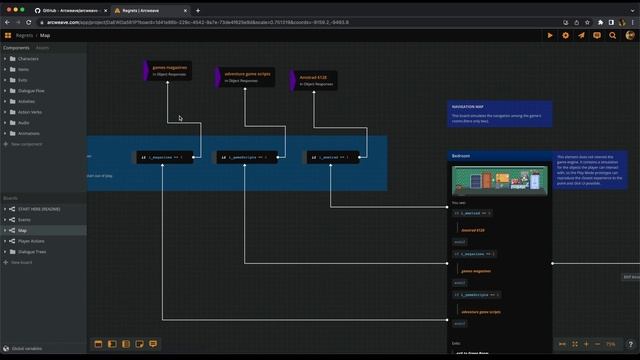Open Global variables at sidebar bottom
Screen dimensions: 640x360
pyautogui.click(x=22, y=349)
